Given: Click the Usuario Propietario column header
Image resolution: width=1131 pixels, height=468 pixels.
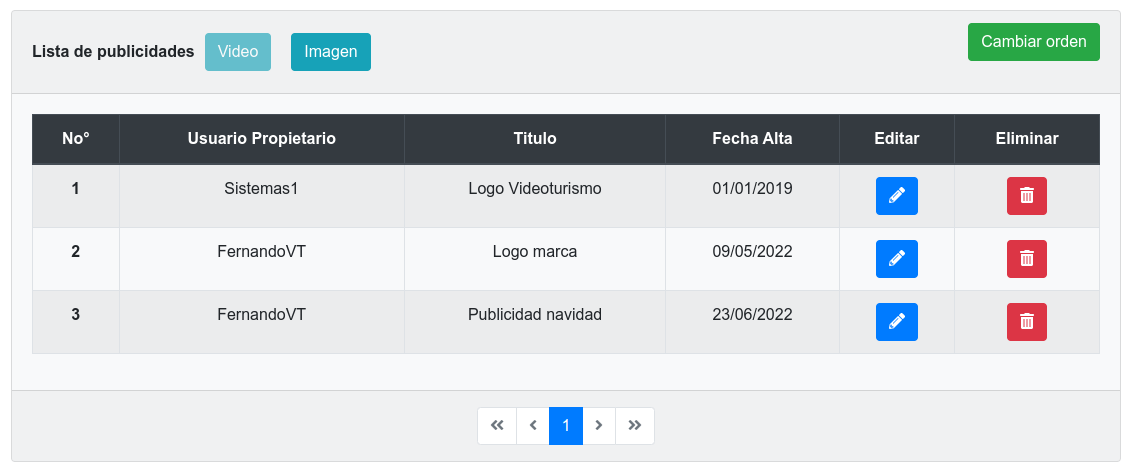Looking at the screenshot, I should [x=261, y=139].
